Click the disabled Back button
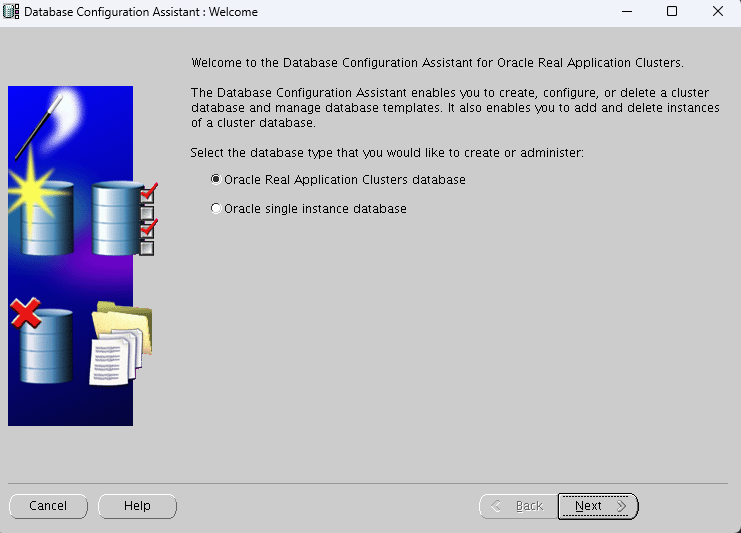741x533 pixels. (519, 506)
